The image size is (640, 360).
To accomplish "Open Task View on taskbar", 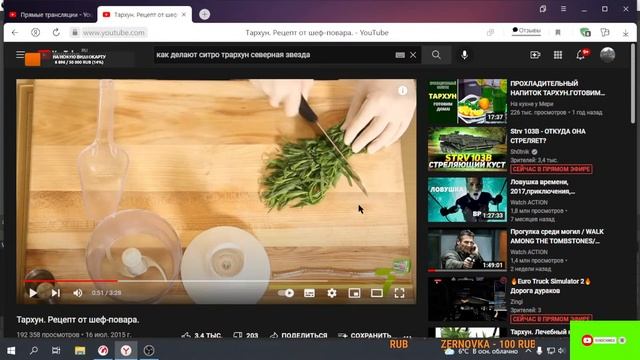I will [x=56, y=351].
